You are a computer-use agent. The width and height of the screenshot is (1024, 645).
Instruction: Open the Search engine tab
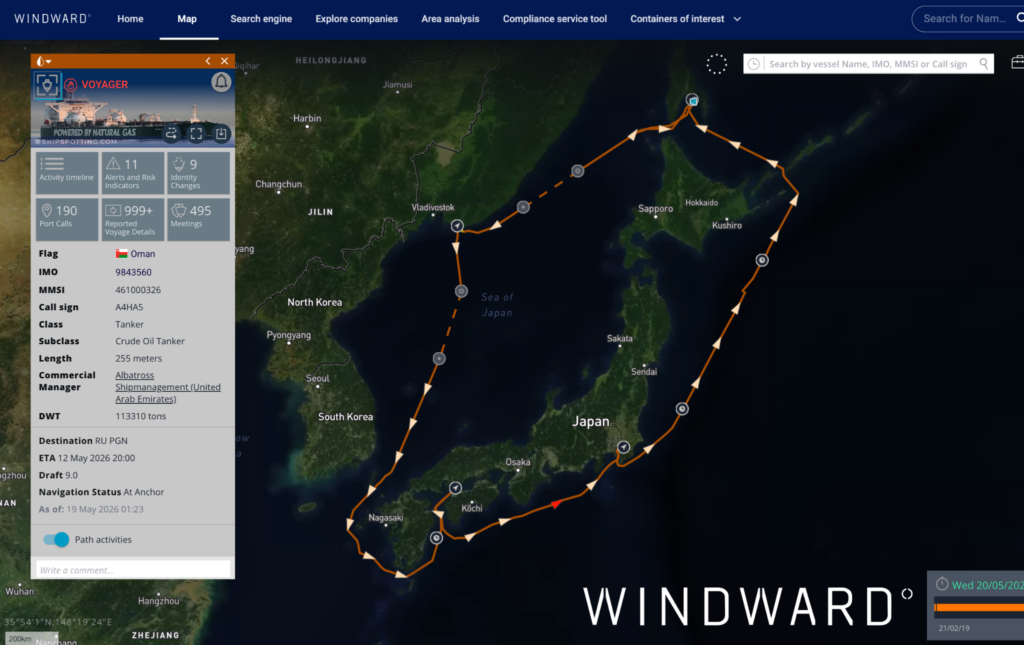[x=261, y=19]
